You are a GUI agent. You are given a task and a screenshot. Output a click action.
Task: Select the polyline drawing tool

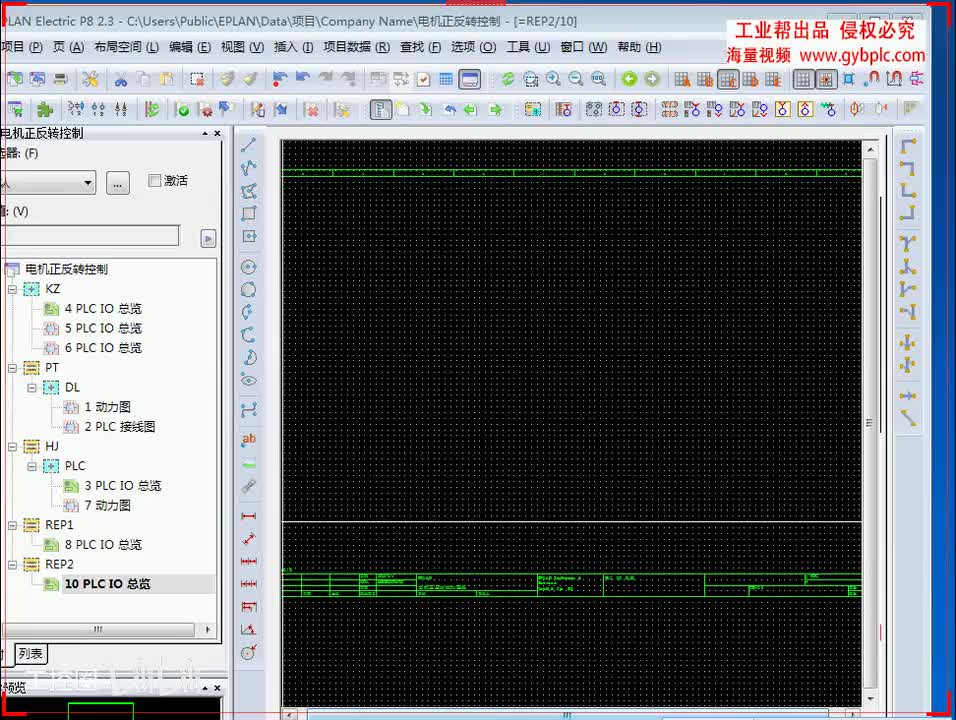point(248,168)
